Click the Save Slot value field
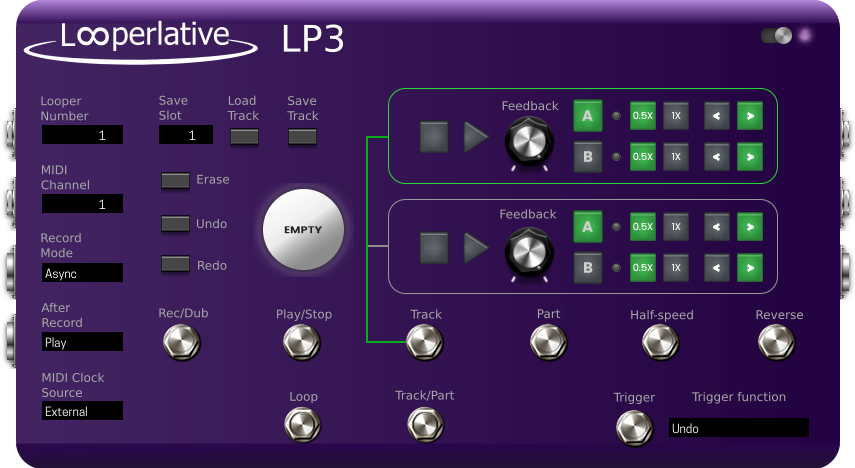Screen dimensions: 855x468 [x=186, y=135]
